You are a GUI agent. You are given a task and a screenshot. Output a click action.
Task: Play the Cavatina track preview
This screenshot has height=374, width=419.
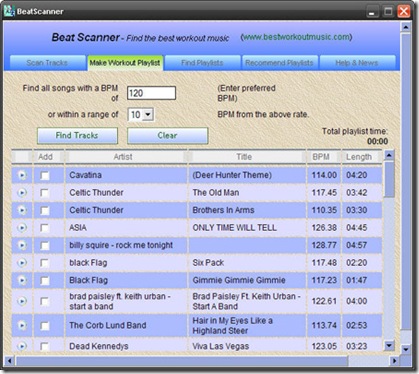point(22,175)
